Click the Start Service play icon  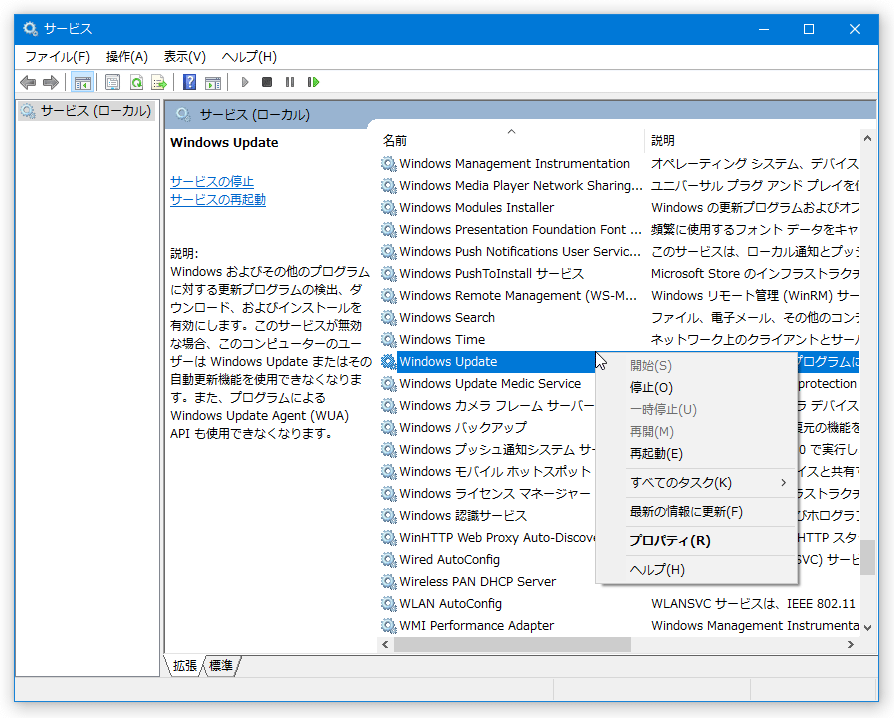[245, 83]
